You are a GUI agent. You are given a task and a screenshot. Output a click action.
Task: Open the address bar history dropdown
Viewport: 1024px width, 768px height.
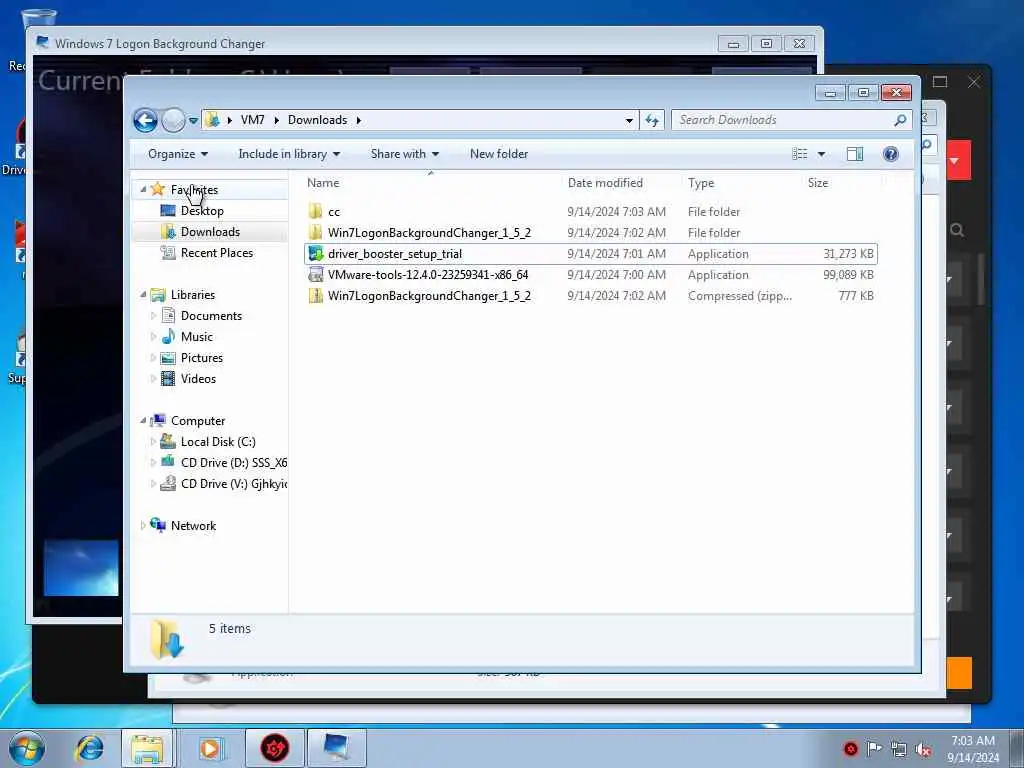coord(629,120)
